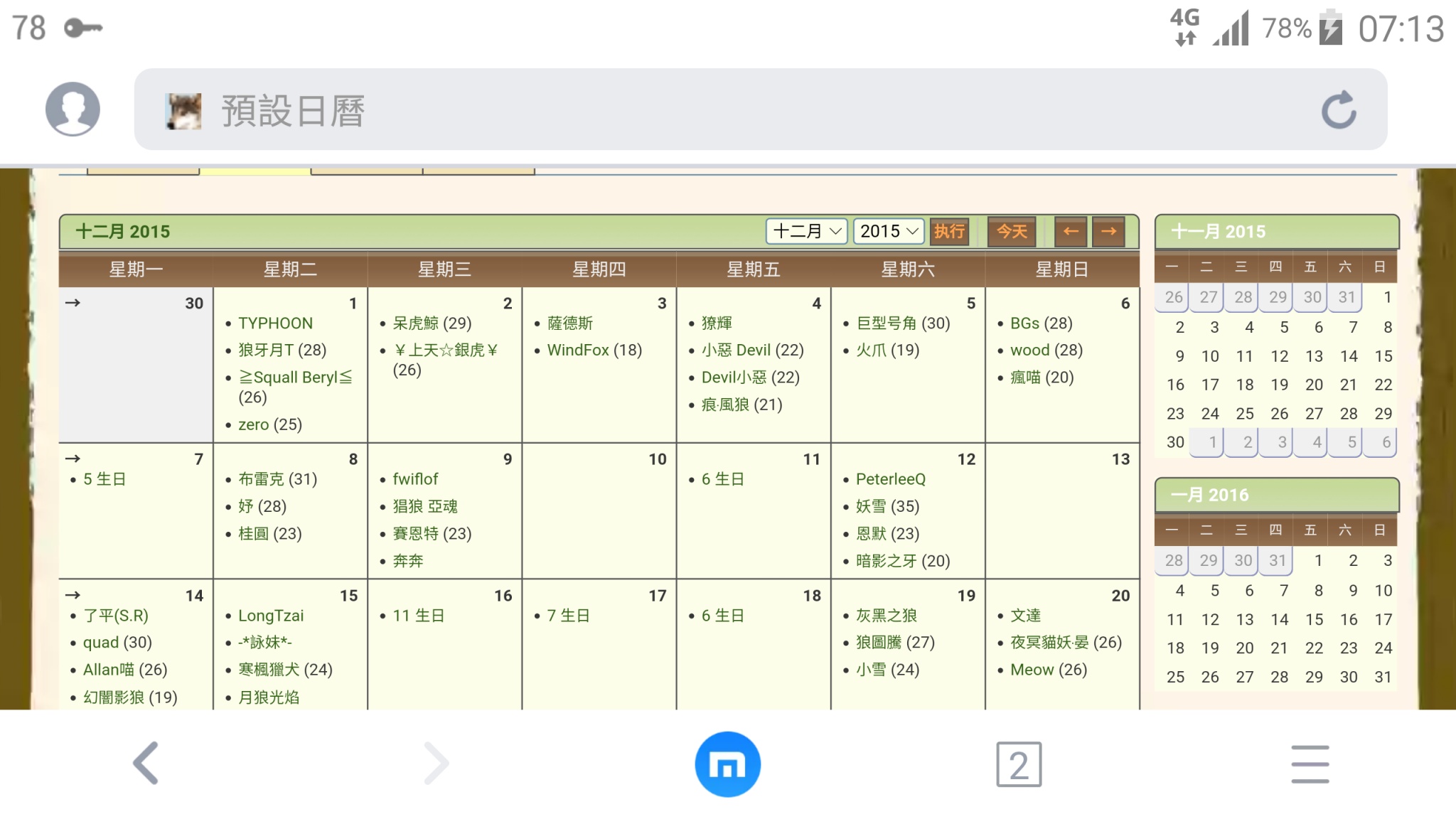1456x819 pixels.
Task: Open the 一月 2016 mini calendar header
Action: pyautogui.click(x=1209, y=495)
